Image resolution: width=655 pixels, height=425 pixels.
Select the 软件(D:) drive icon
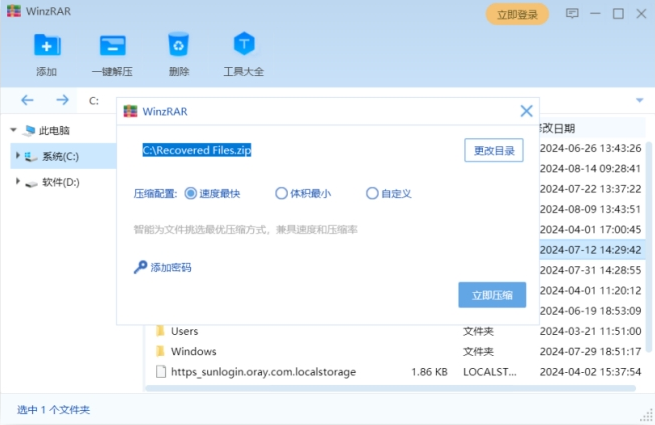31,183
